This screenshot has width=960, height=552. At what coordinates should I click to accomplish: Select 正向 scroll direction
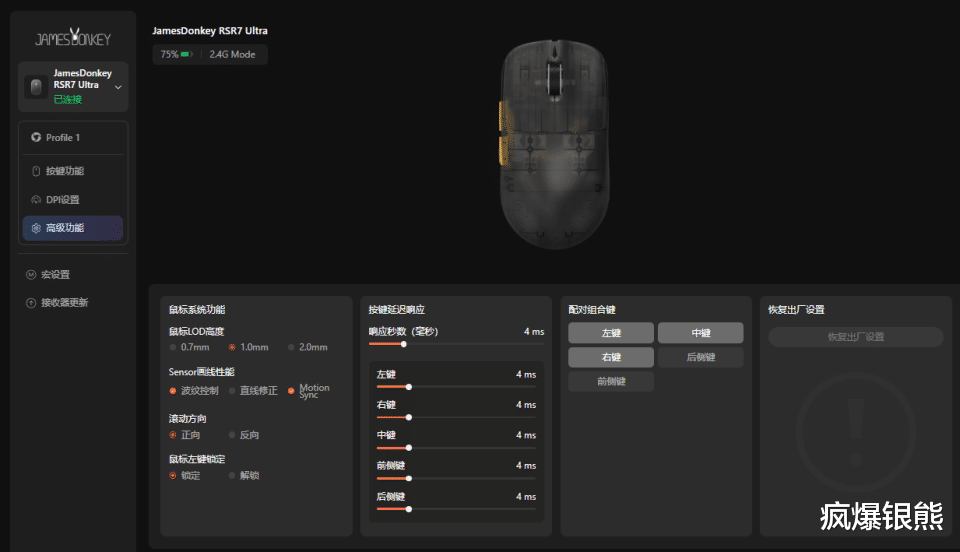click(x=185, y=435)
